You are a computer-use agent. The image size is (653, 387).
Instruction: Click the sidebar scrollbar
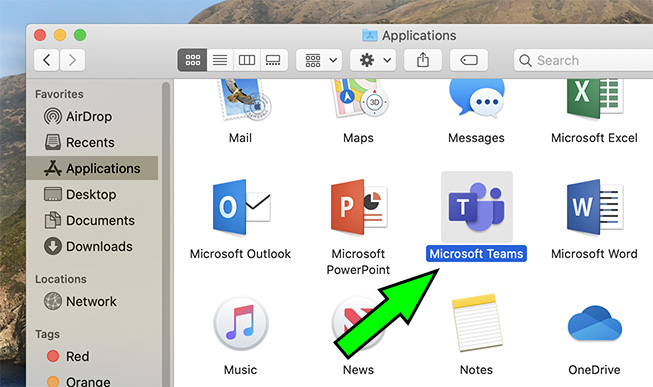pos(166,233)
